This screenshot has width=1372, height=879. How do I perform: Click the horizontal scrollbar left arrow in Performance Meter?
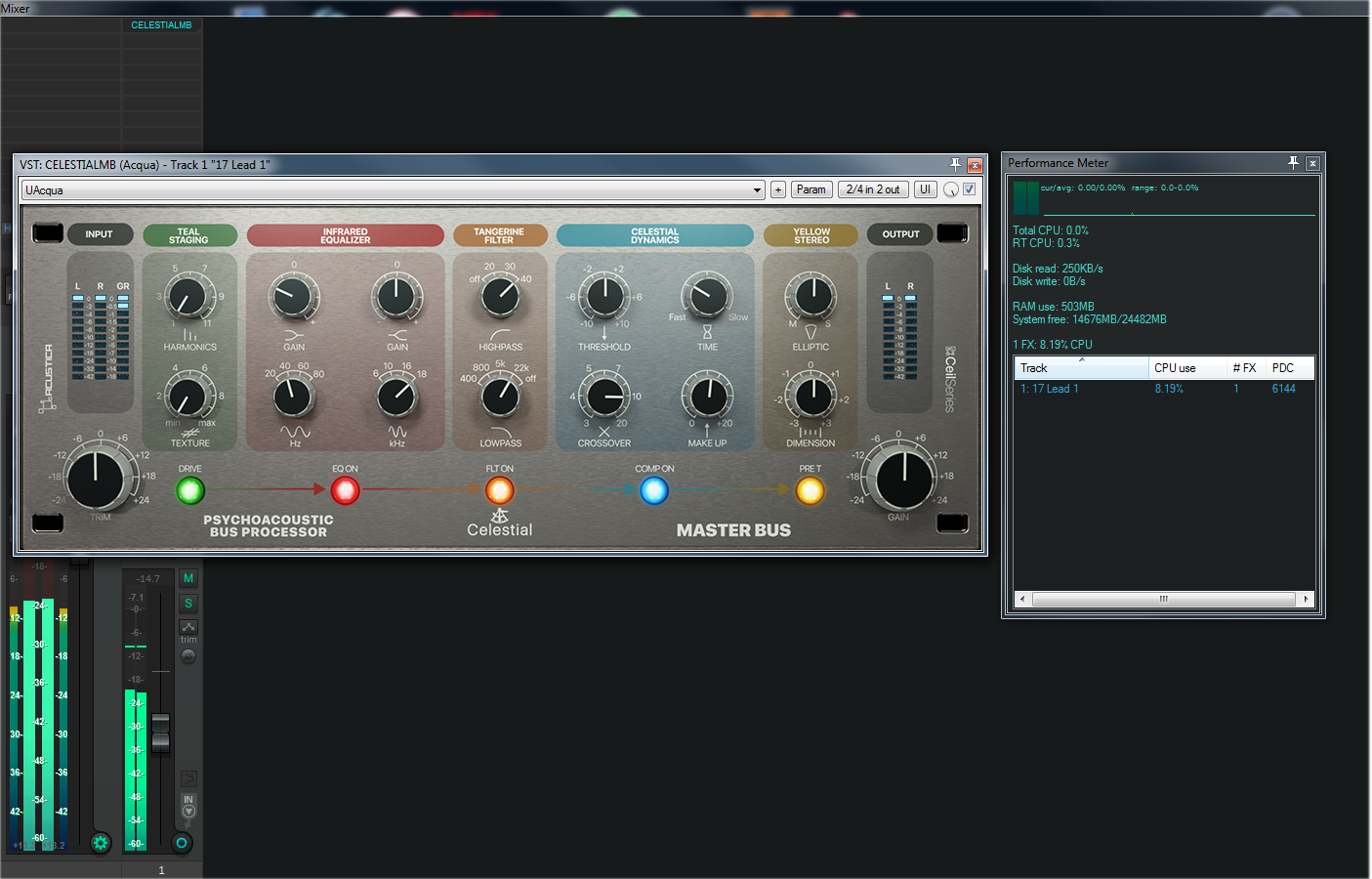coord(1022,599)
